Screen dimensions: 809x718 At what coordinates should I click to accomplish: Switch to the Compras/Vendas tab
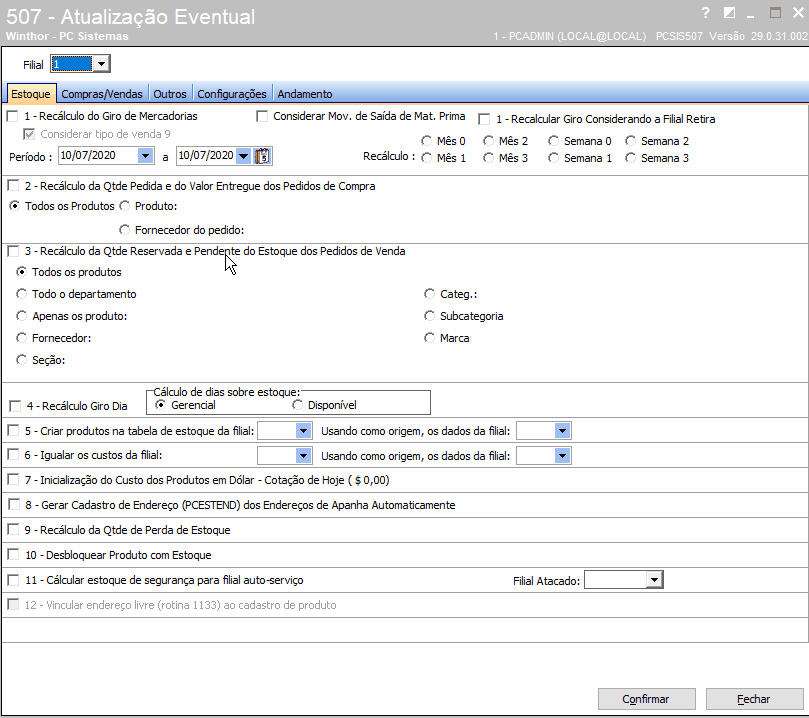102,94
